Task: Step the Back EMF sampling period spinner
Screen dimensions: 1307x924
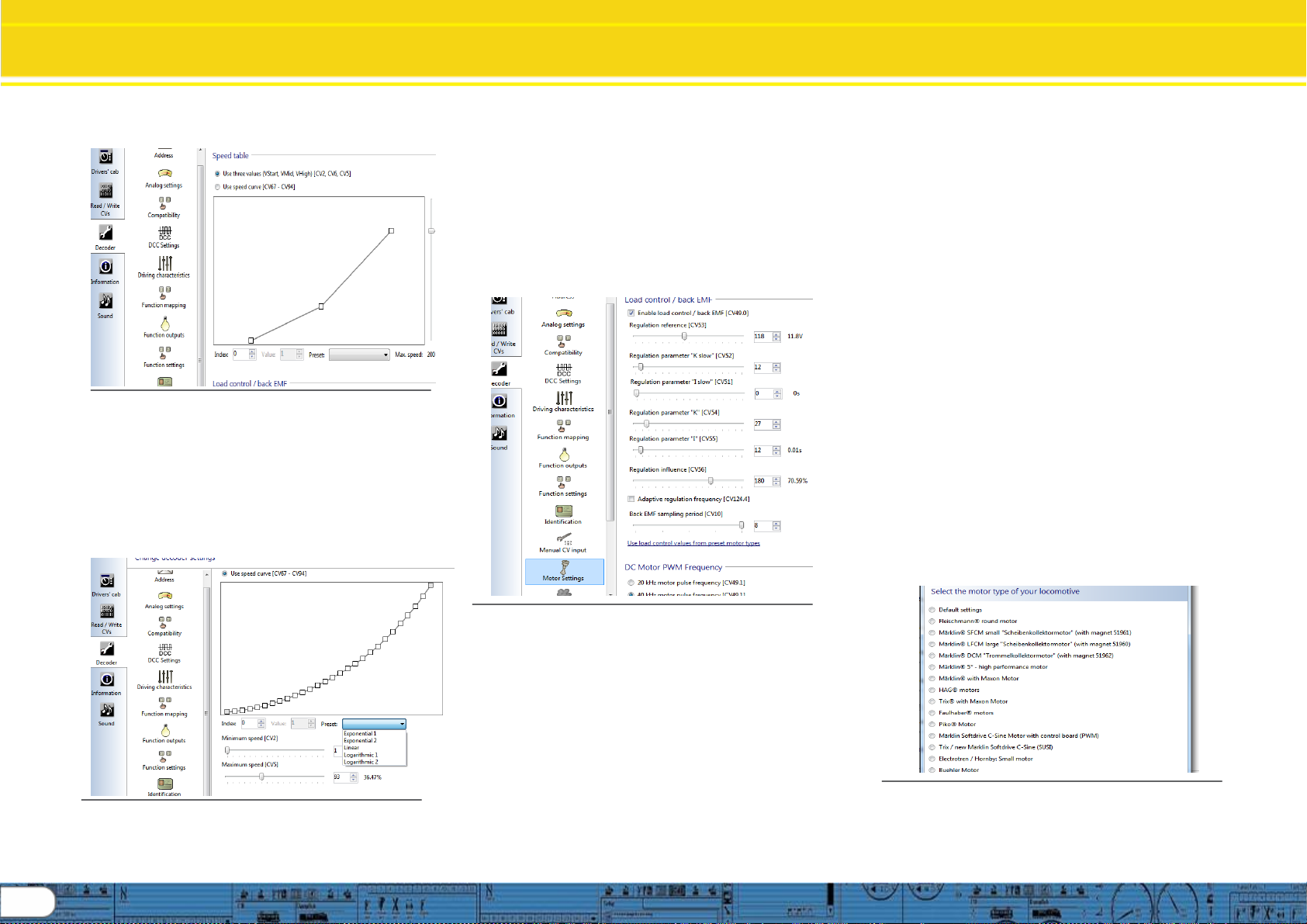Action: point(776,526)
